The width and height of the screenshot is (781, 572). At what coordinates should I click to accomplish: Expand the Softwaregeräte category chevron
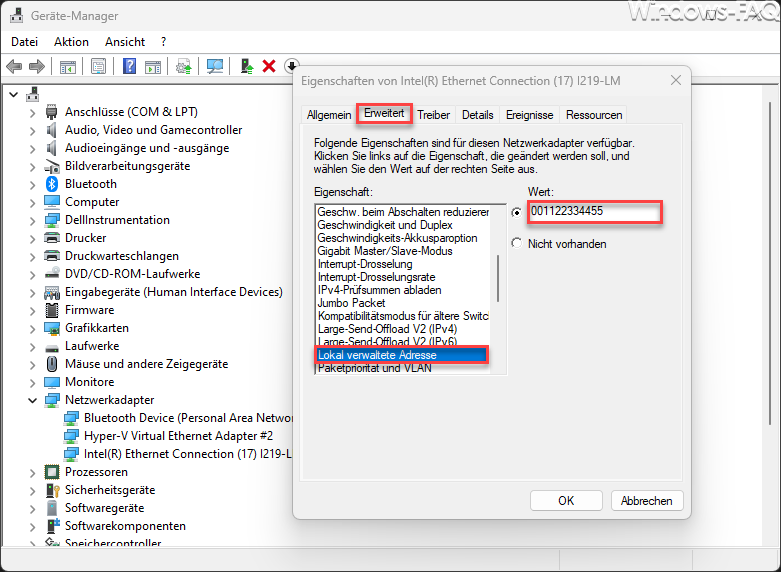[32, 509]
